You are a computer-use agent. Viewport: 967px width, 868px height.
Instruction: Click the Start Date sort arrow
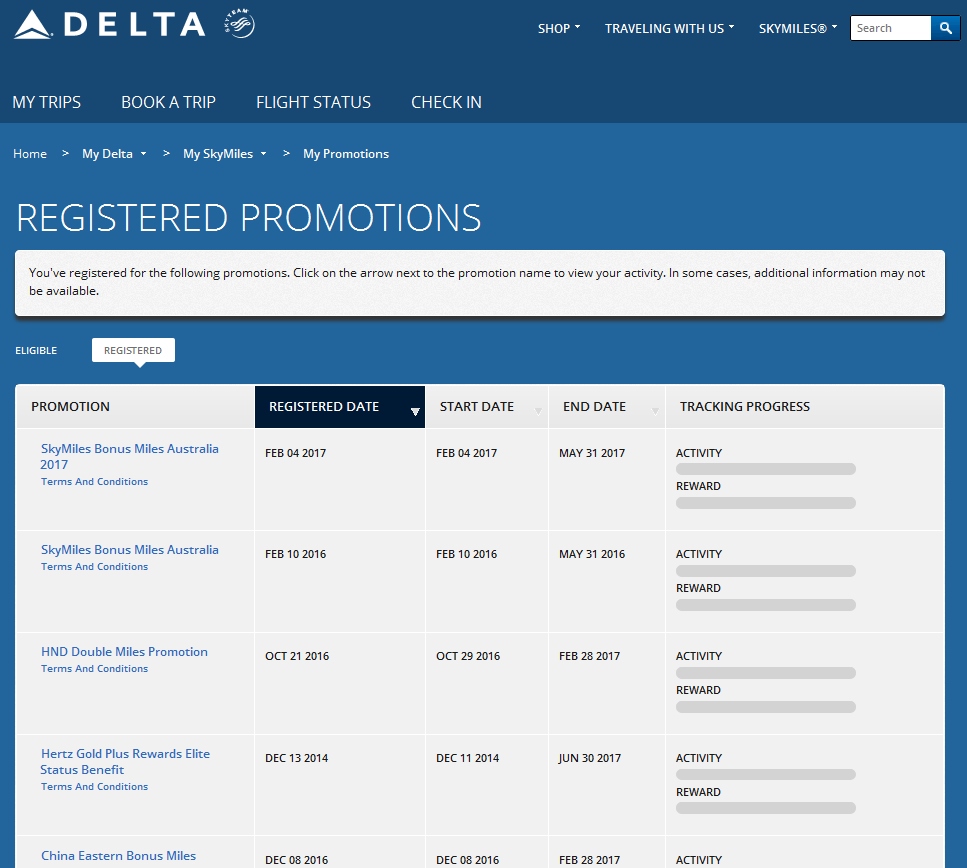pos(538,411)
